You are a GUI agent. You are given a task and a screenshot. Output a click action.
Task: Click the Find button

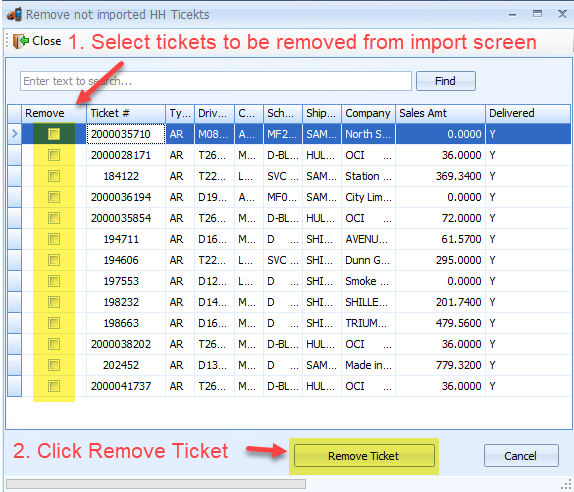[x=446, y=81]
